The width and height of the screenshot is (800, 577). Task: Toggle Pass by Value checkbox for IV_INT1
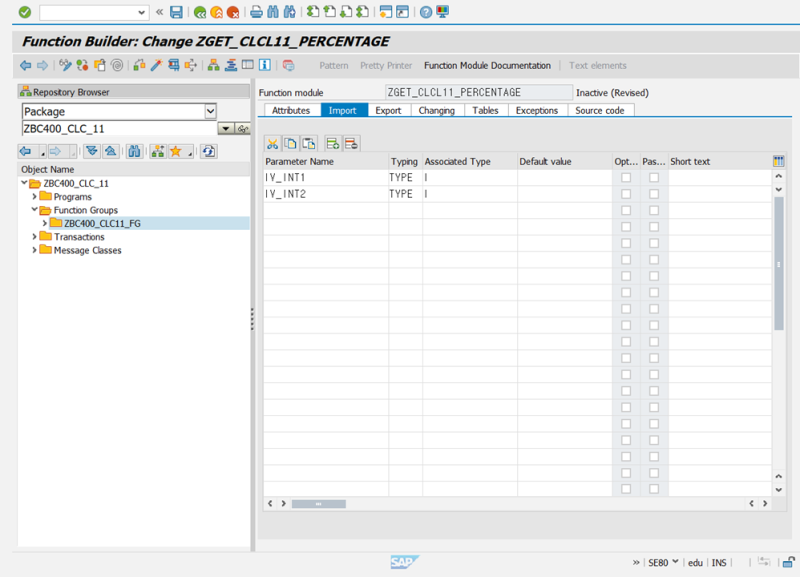654,178
